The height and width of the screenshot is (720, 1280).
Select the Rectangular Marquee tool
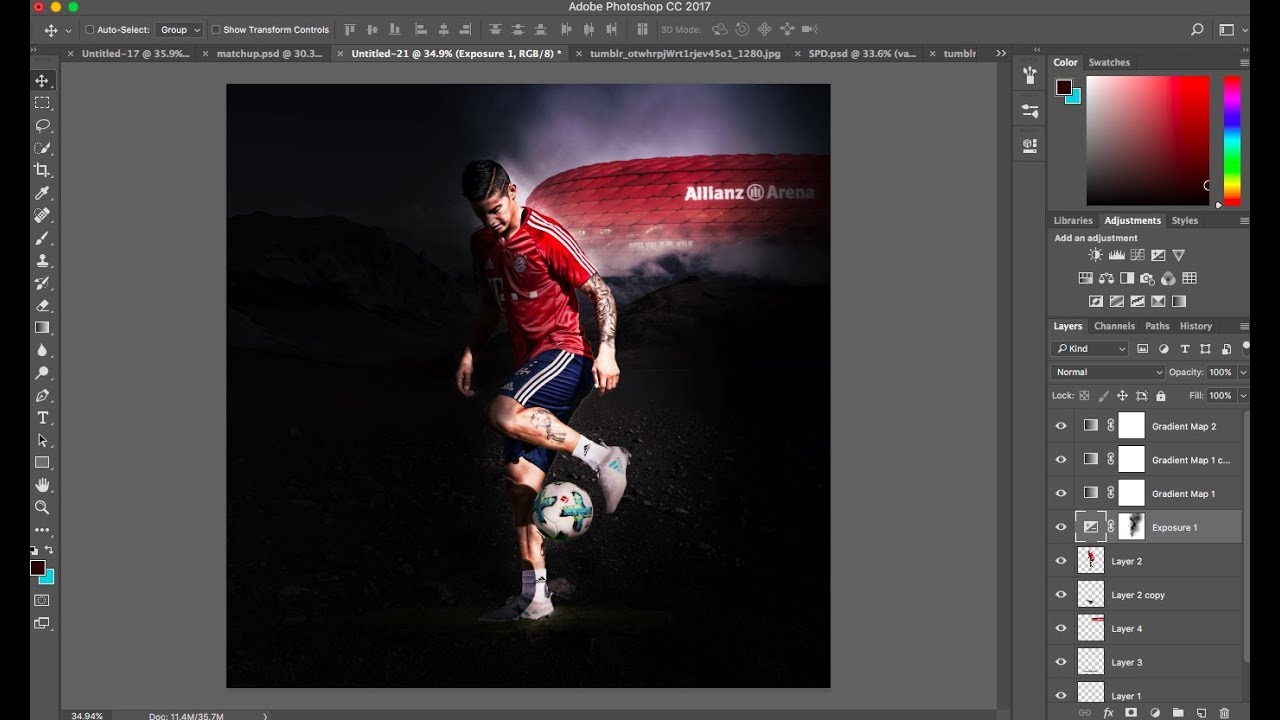(42, 103)
